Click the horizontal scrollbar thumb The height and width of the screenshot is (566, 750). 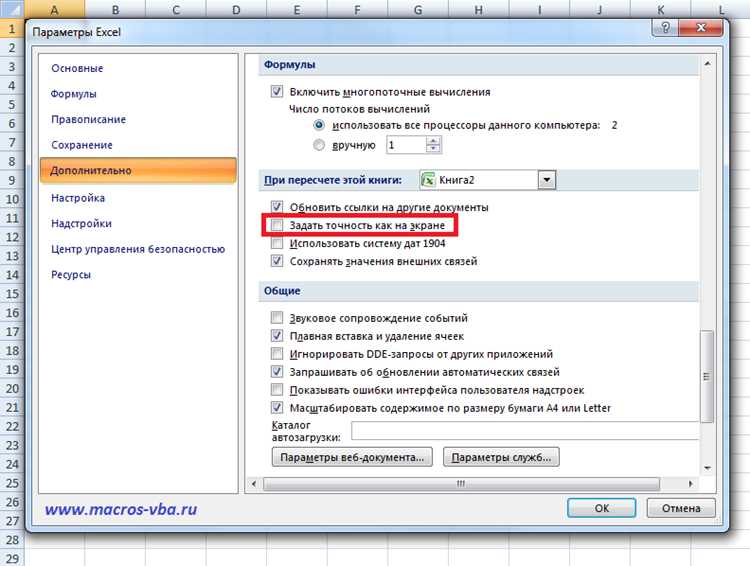[x=461, y=484]
